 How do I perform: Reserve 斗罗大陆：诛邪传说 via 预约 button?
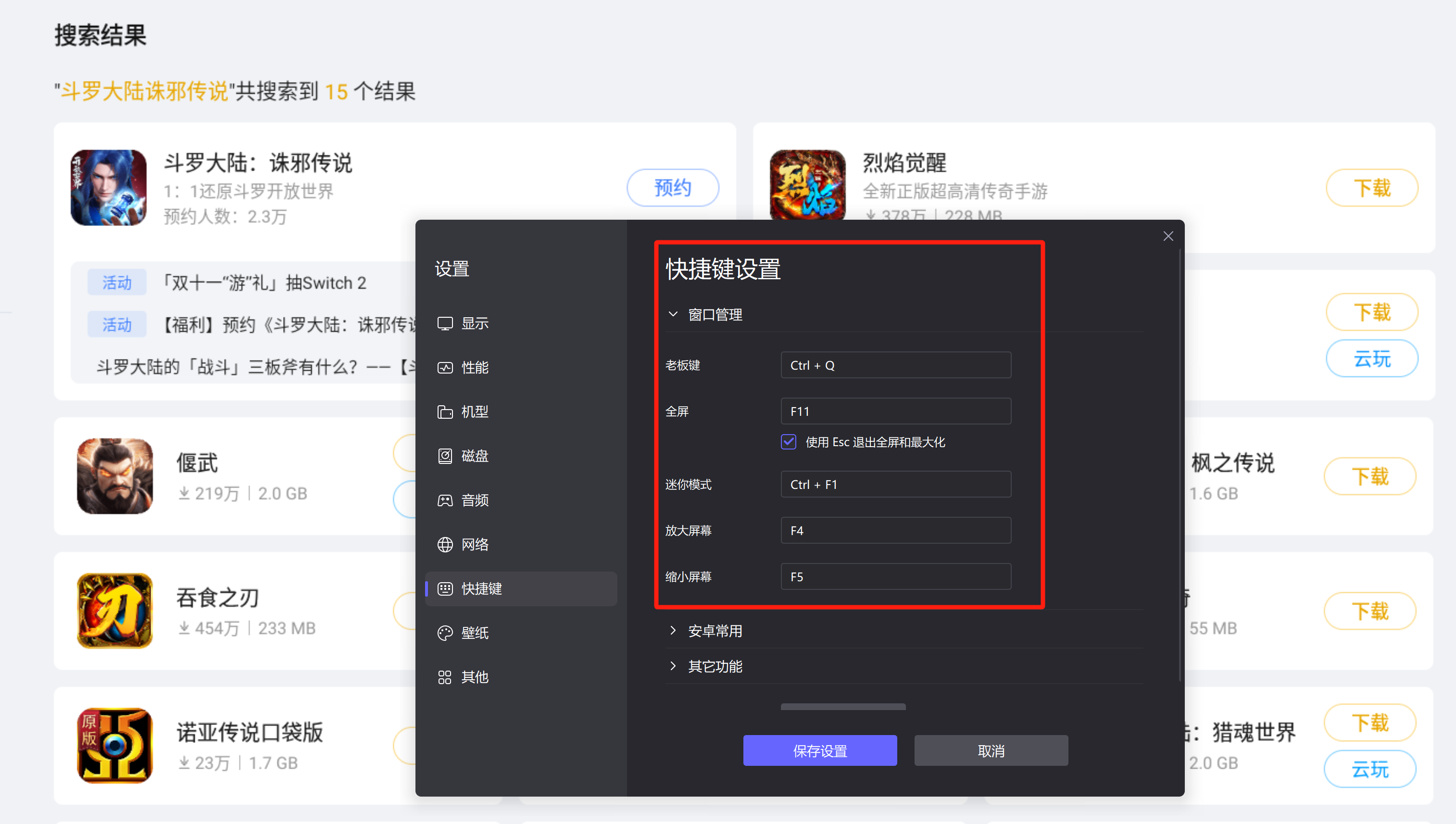(673, 187)
